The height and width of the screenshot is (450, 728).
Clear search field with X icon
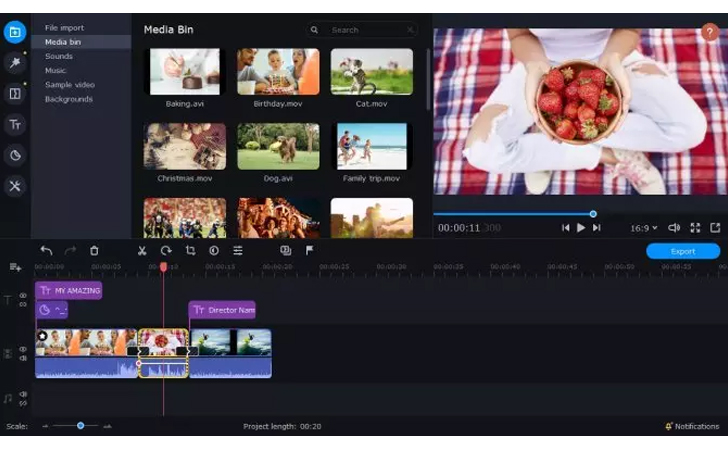(410, 30)
